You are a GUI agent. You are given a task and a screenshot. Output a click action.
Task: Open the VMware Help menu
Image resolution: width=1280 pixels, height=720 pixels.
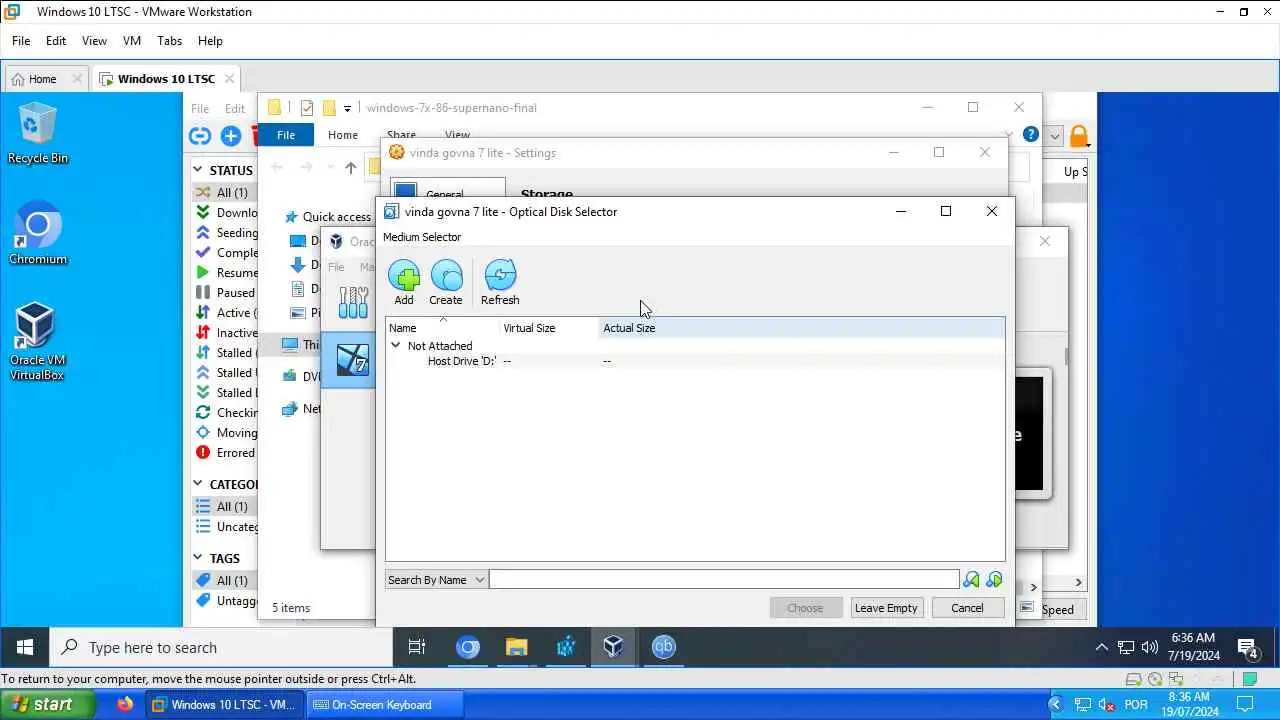pos(210,41)
